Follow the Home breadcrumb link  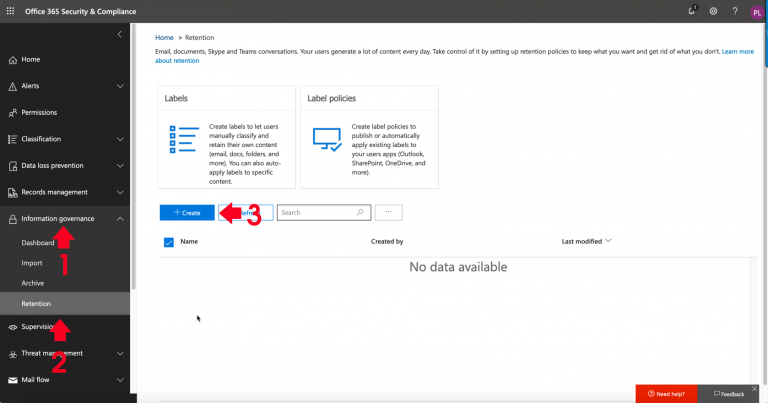[164, 37]
